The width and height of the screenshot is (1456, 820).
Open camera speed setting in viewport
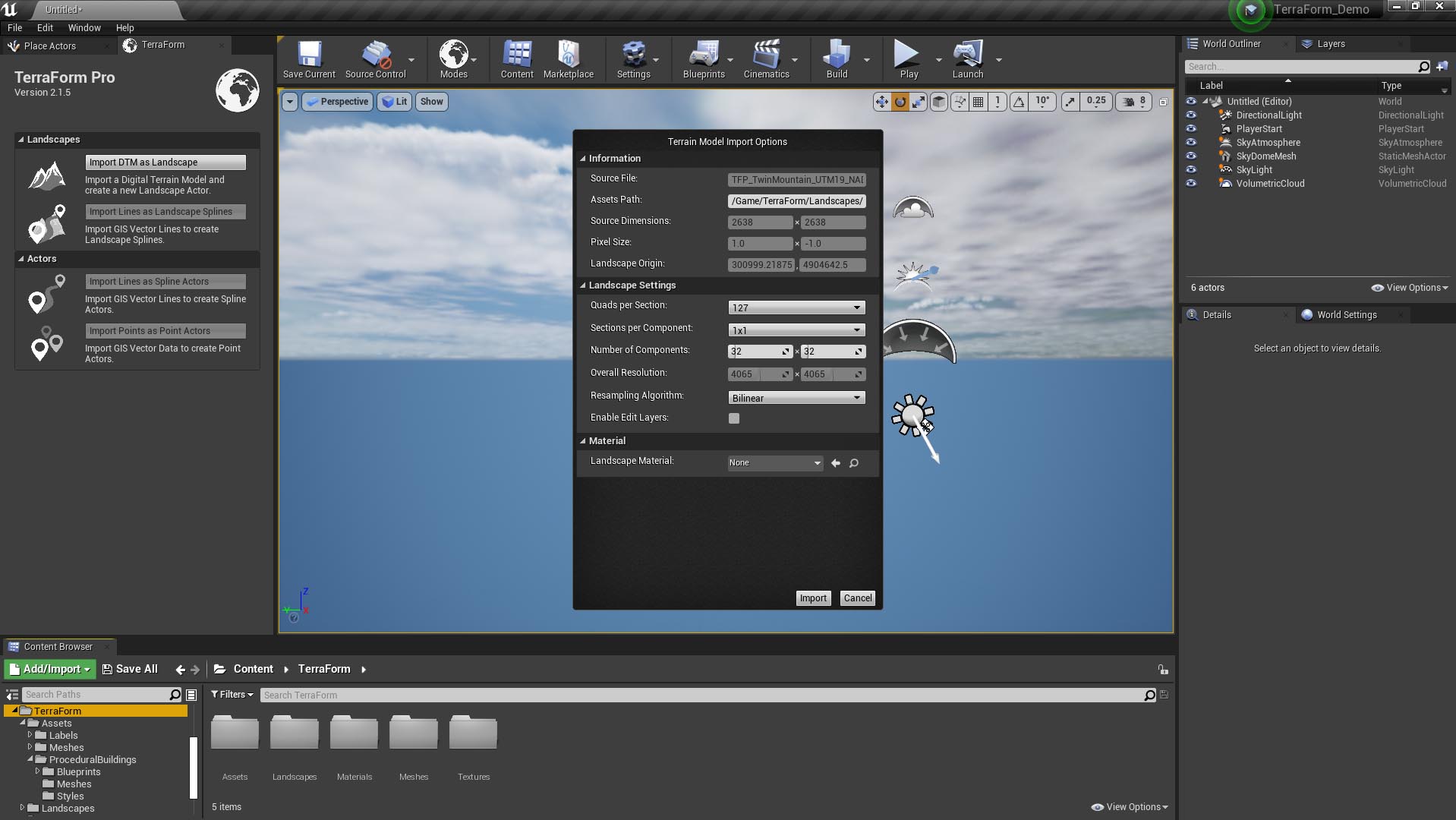click(1134, 102)
